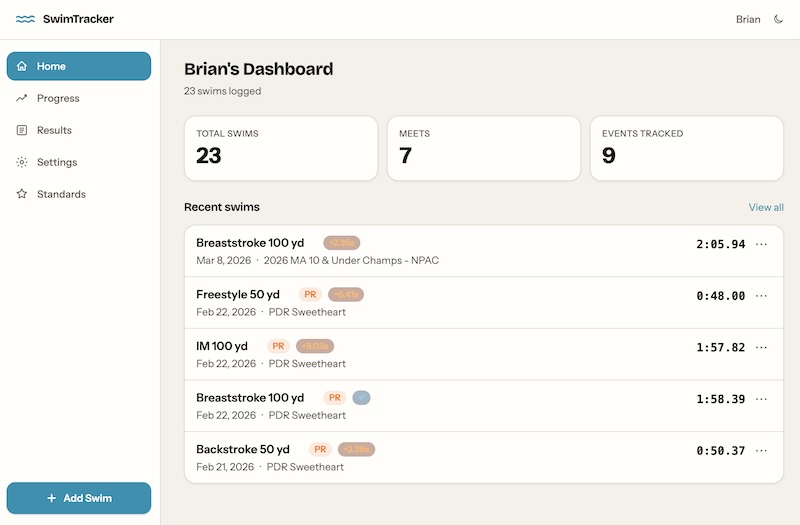Expand more options for IM 100 yd
800x525 pixels.
click(x=761, y=347)
